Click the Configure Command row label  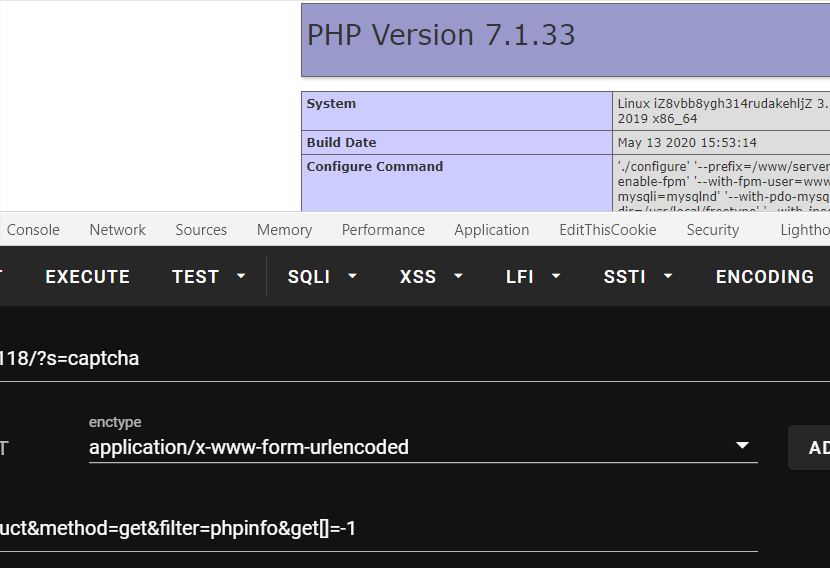tap(375, 167)
